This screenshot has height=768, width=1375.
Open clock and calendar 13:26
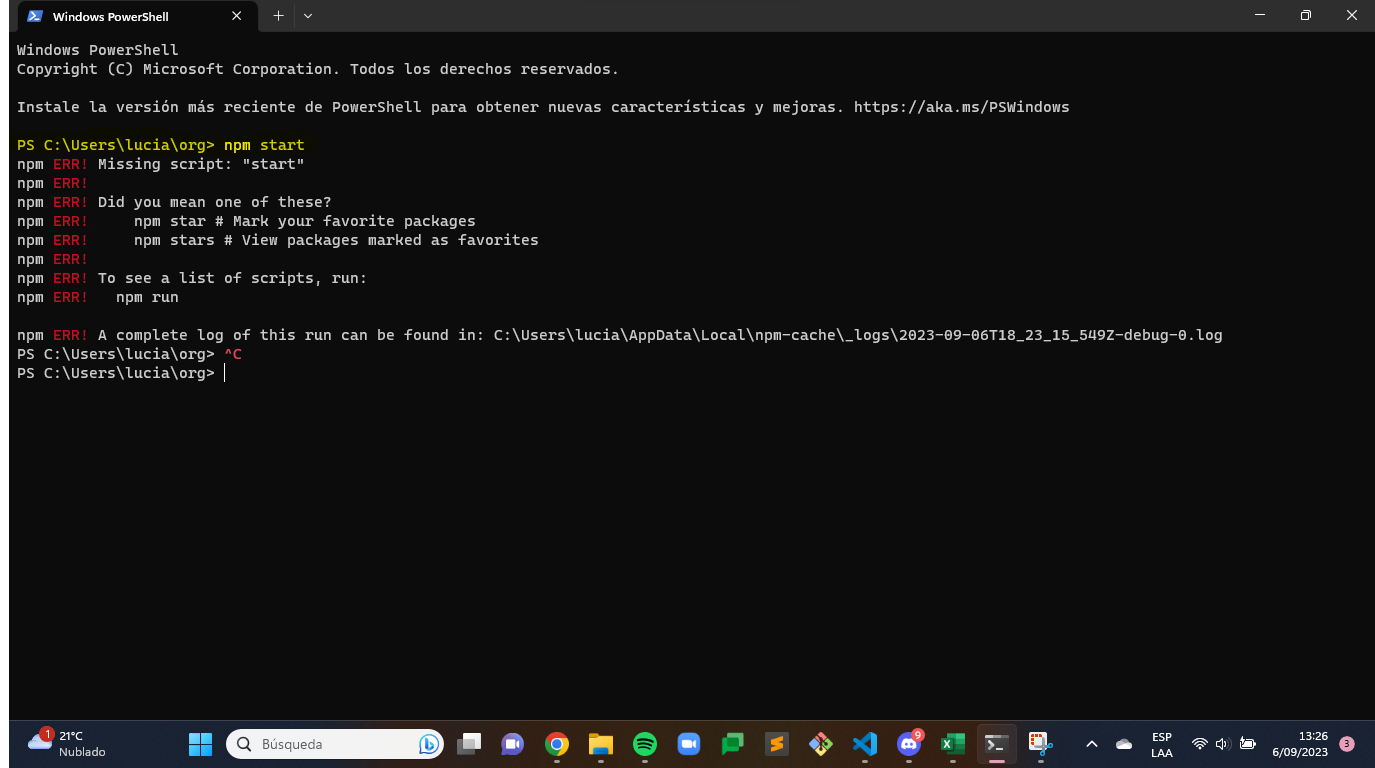pyautogui.click(x=1300, y=744)
